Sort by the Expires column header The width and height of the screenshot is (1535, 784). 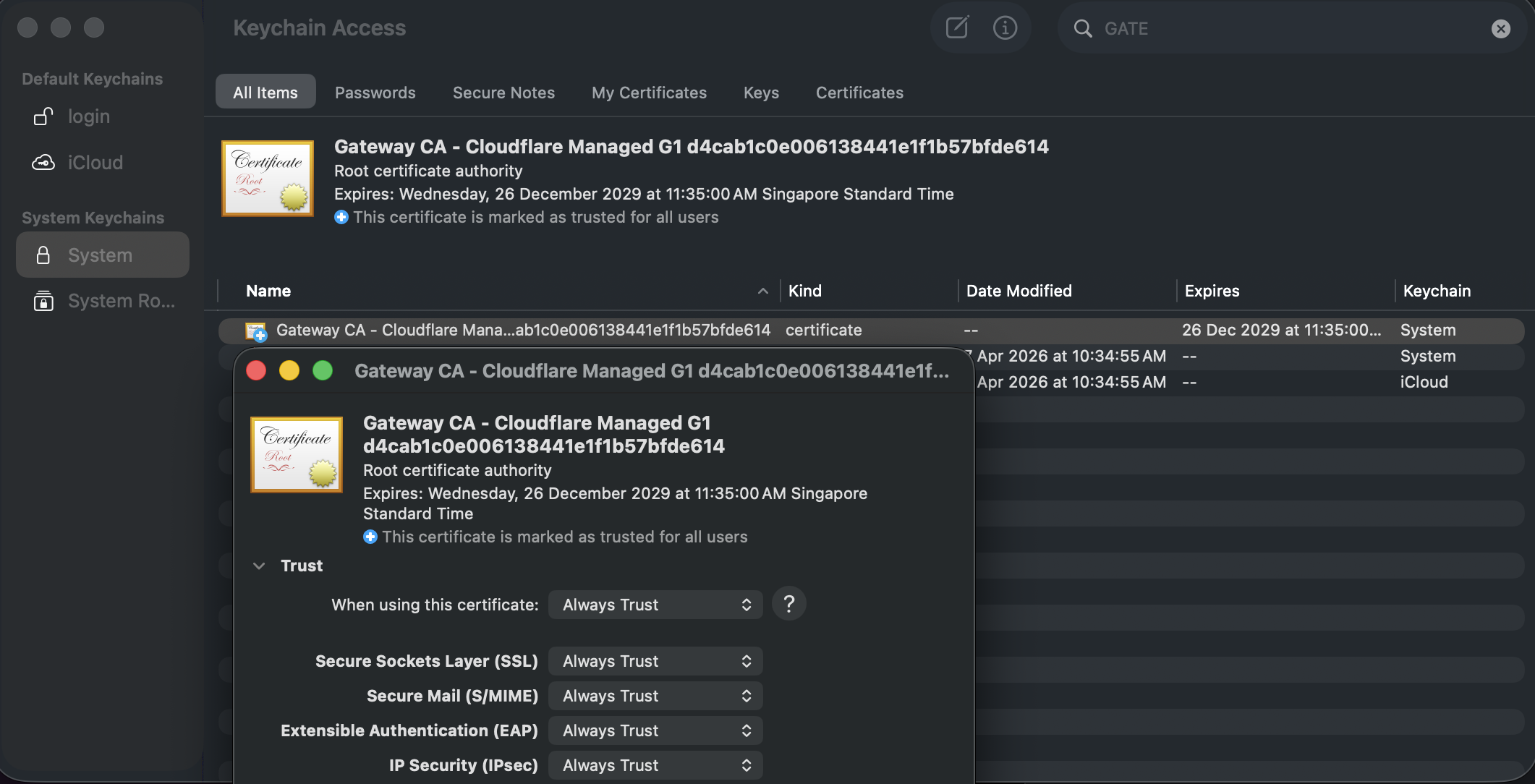[1212, 291]
